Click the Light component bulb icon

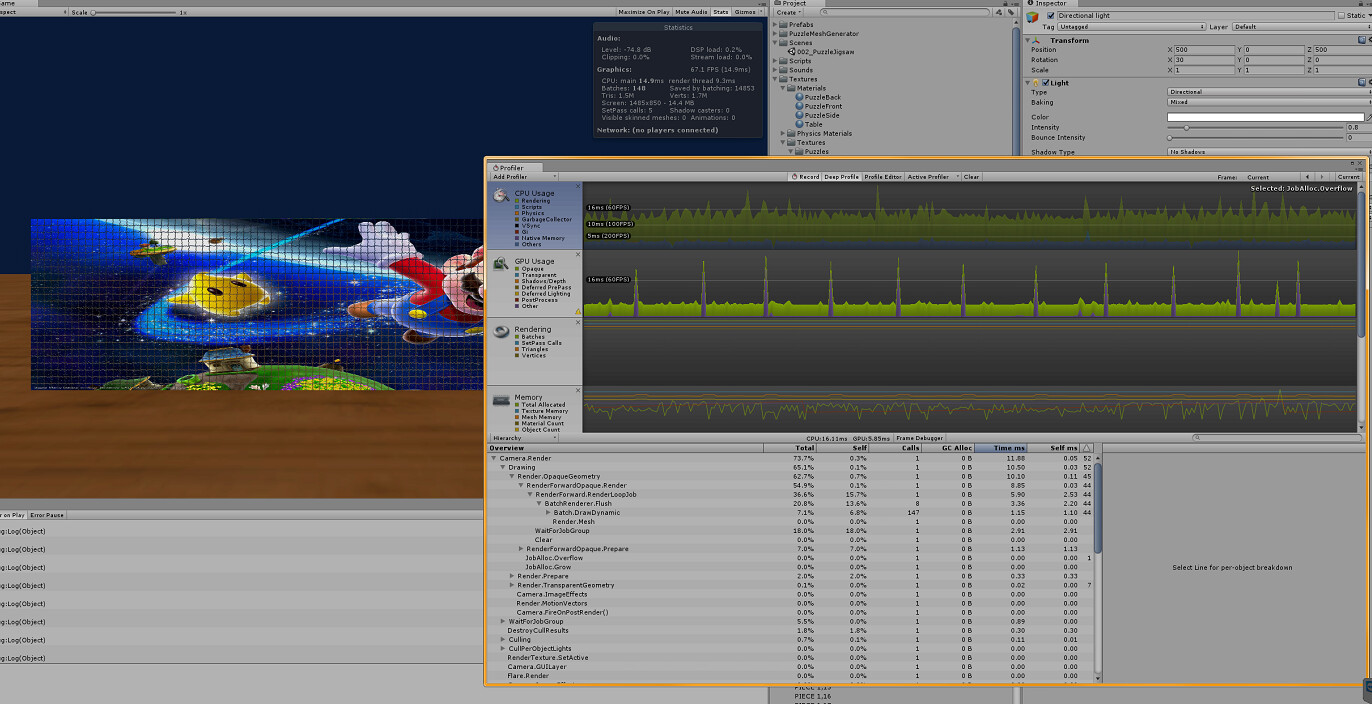1035,83
